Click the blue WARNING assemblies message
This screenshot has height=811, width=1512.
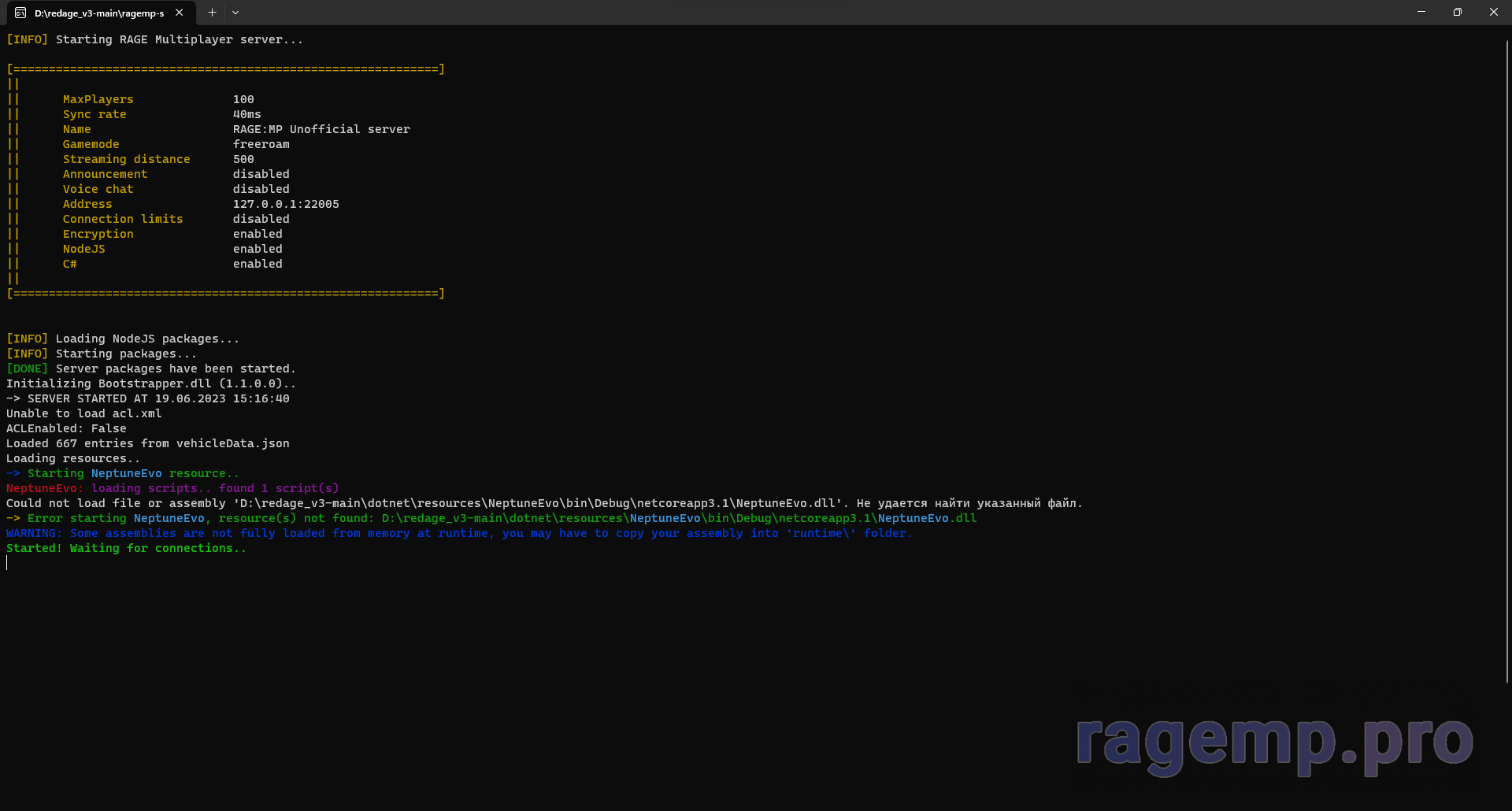(458, 533)
